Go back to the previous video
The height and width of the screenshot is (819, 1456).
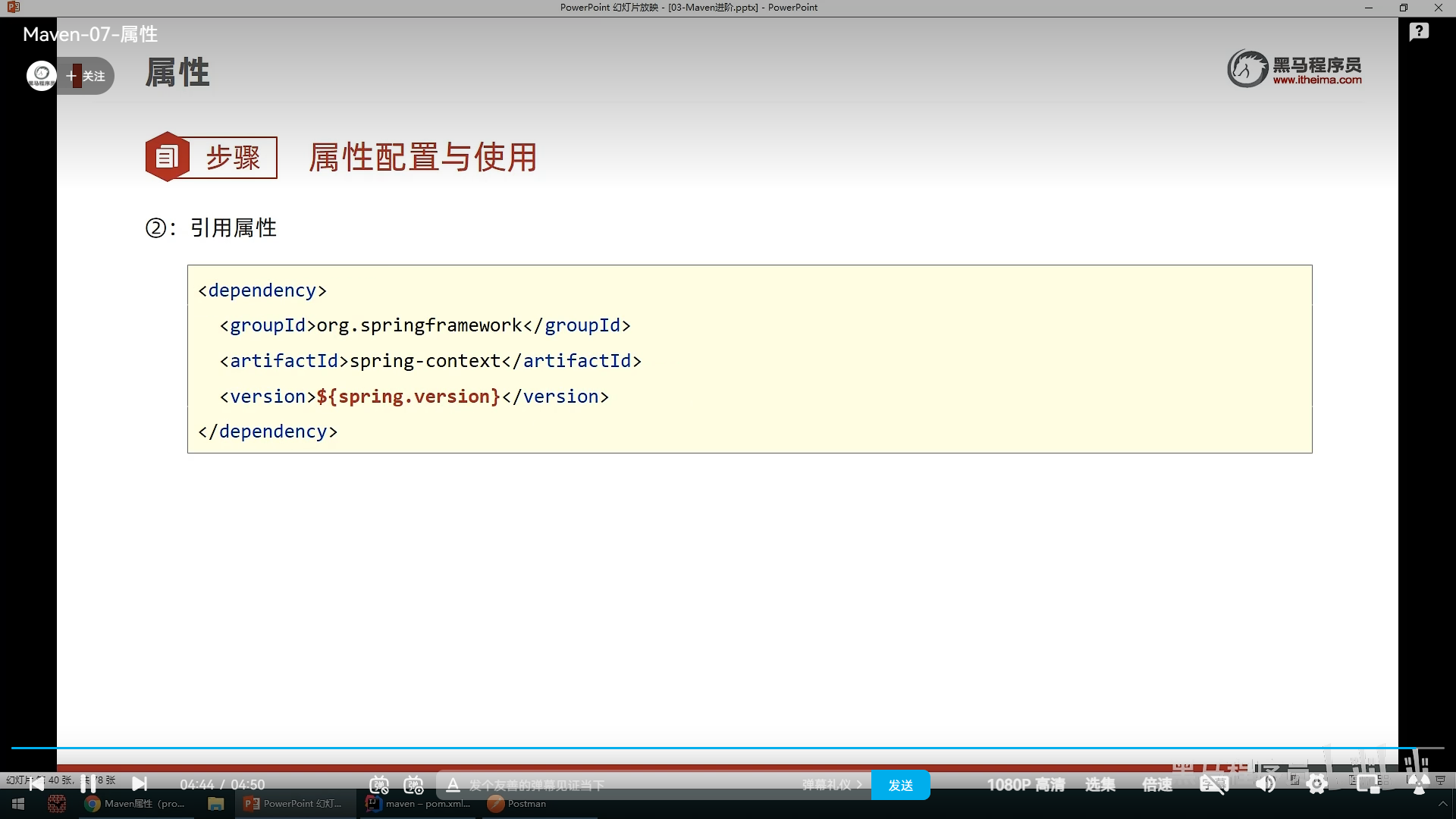tap(36, 783)
